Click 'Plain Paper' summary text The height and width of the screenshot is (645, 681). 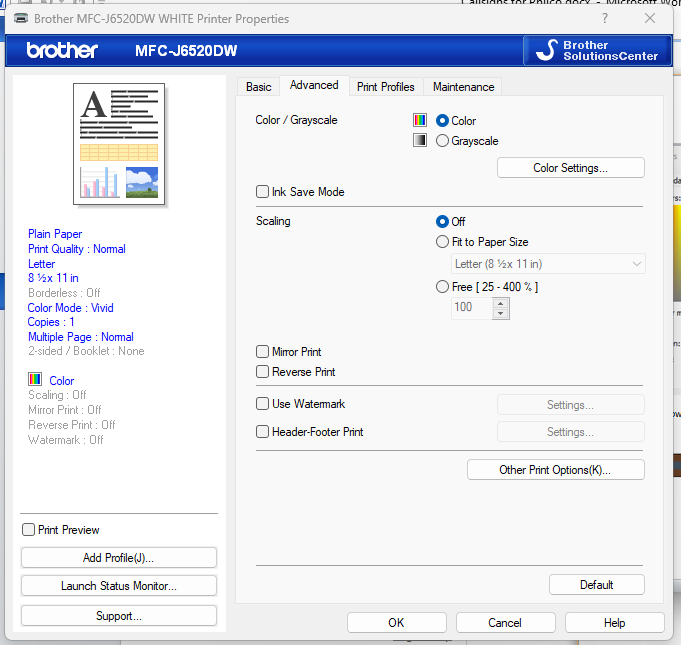click(55, 234)
